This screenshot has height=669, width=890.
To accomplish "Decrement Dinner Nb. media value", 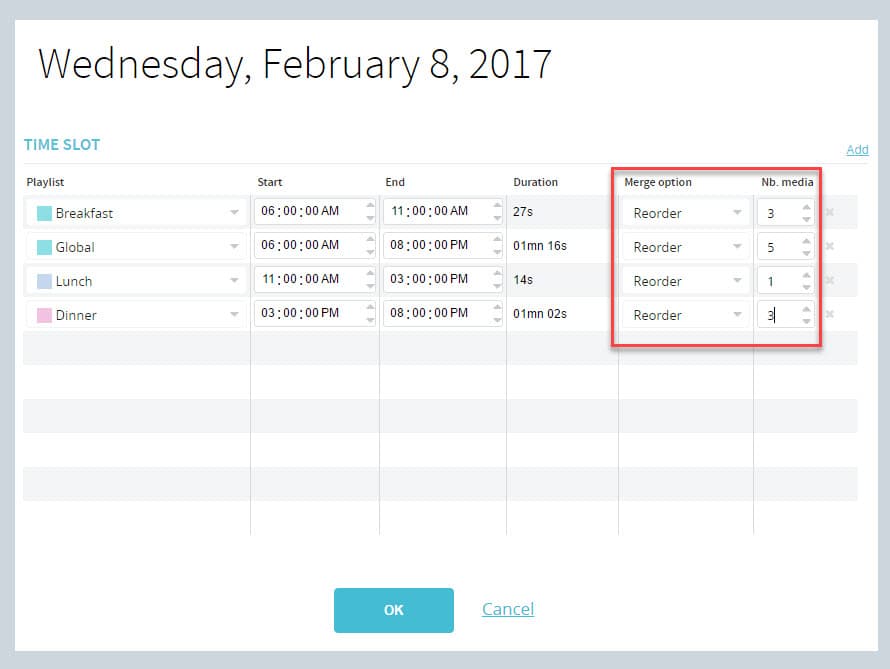I will pos(807,322).
